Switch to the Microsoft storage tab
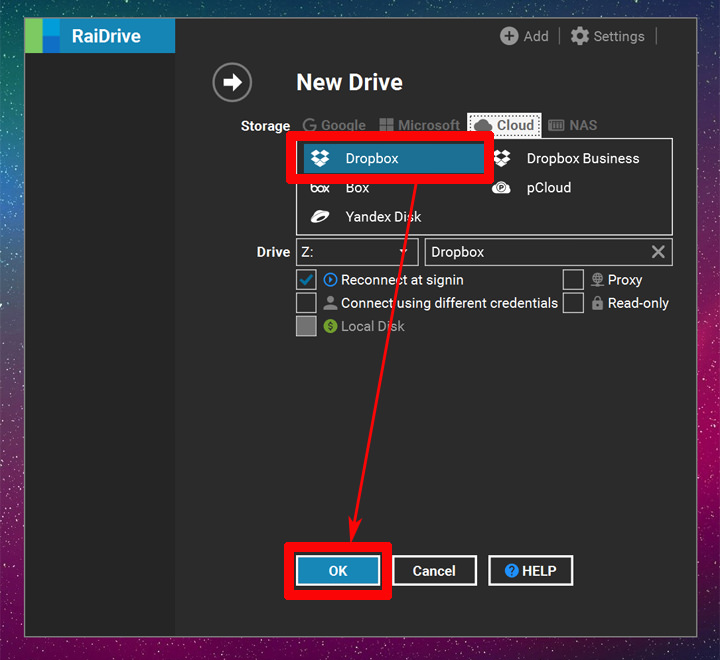This screenshot has width=720, height=660. pos(419,125)
